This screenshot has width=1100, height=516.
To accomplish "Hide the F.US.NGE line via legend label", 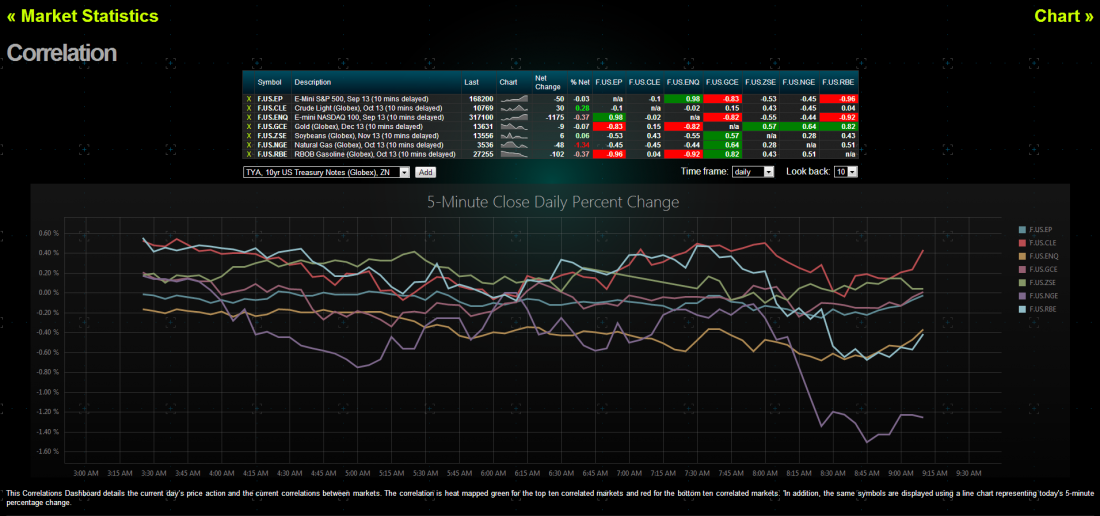I will 1044,296.
